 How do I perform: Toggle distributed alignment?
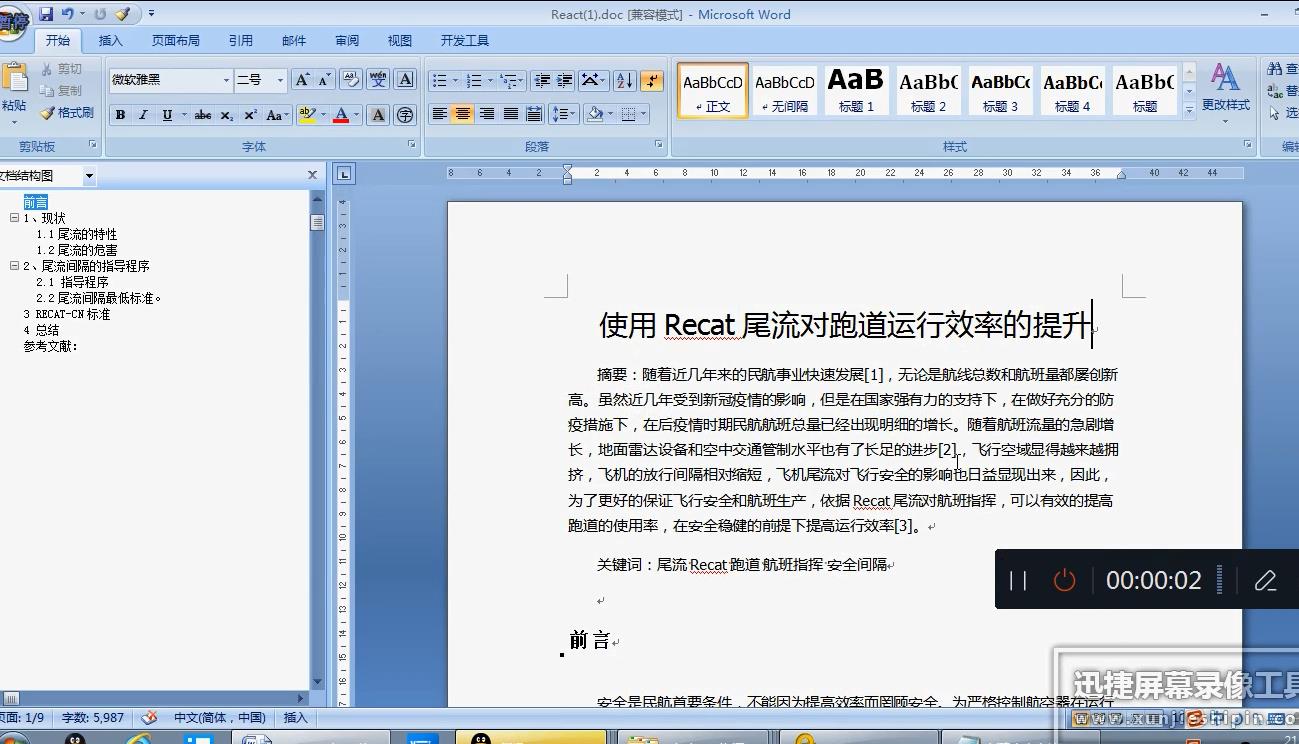pyautogui.click(x=534, y=114)
